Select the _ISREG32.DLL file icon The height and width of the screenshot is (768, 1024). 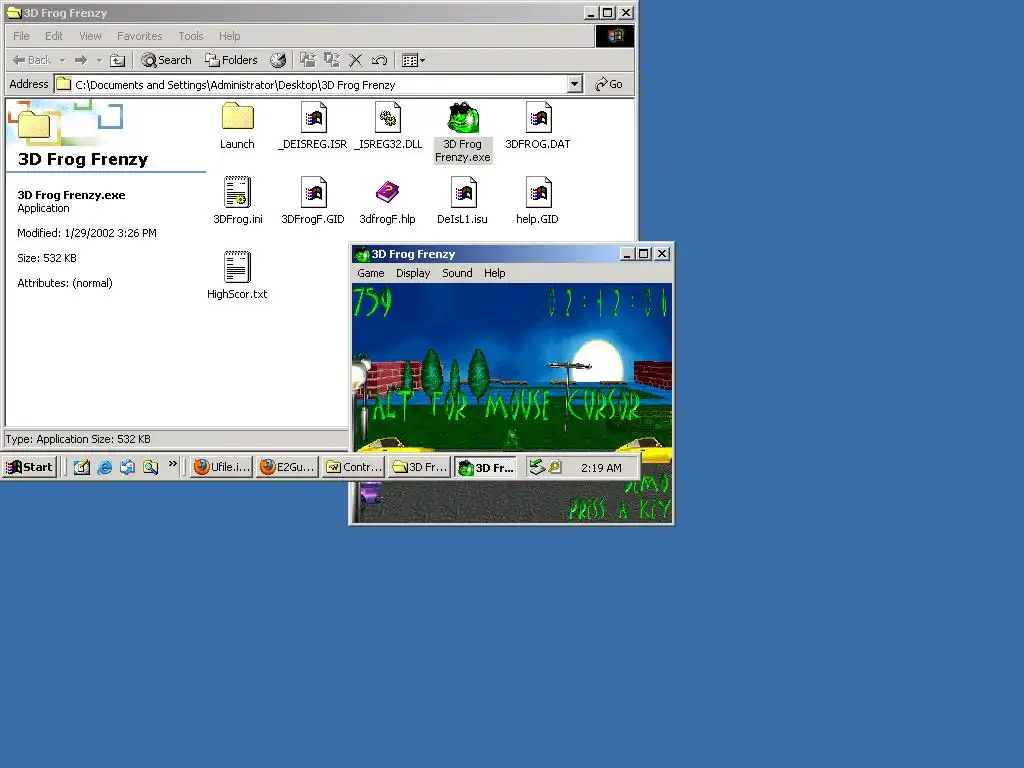(x=388, y=118)
